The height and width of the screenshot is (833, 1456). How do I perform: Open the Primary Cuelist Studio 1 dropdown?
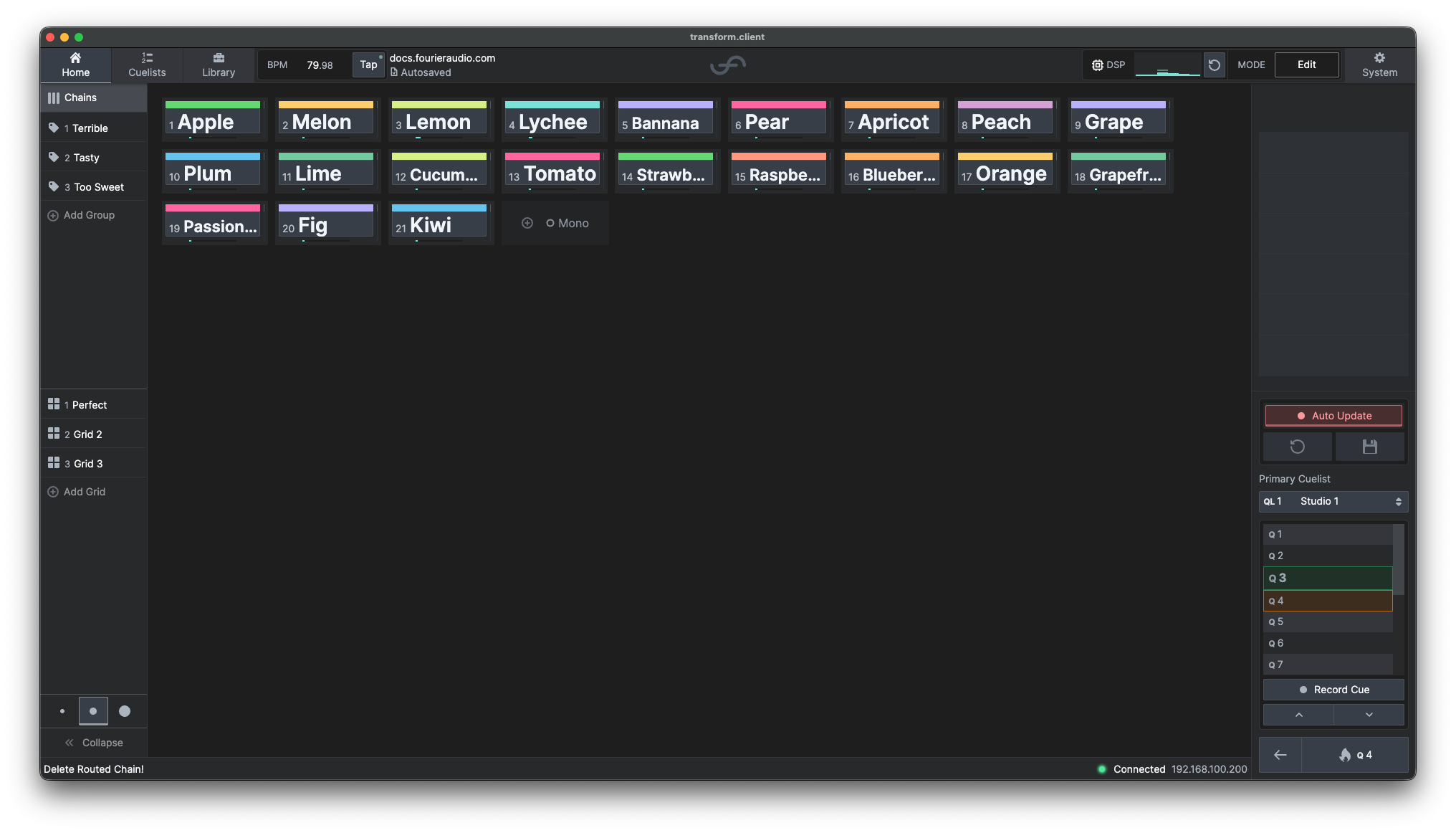[x=1333, y=502]
